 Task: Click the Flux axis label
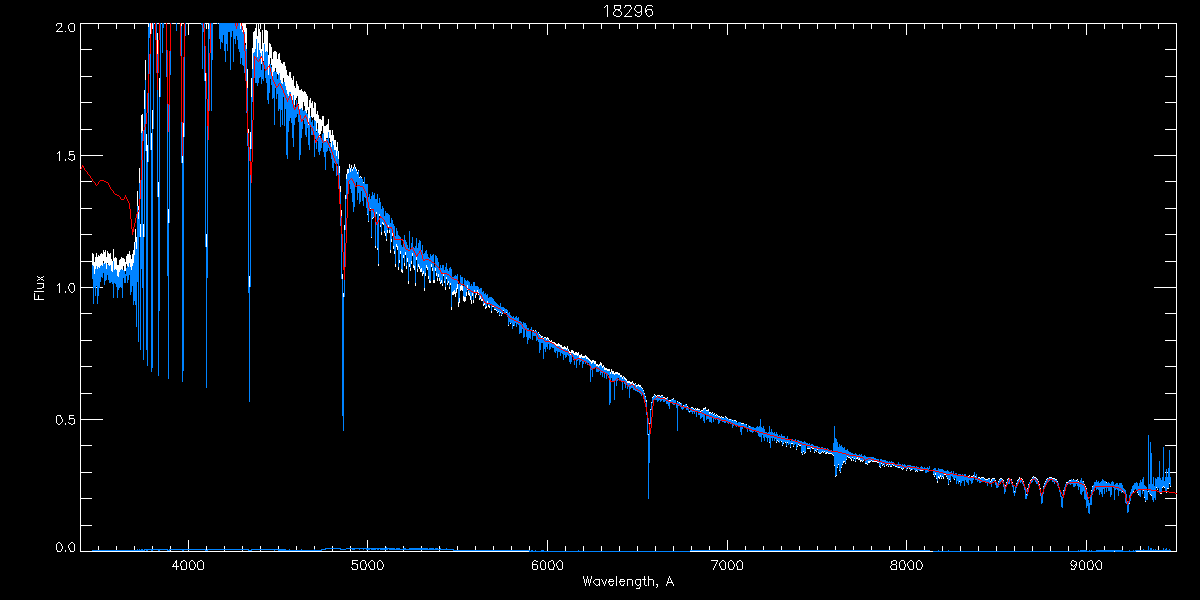(x=40, y=288)
